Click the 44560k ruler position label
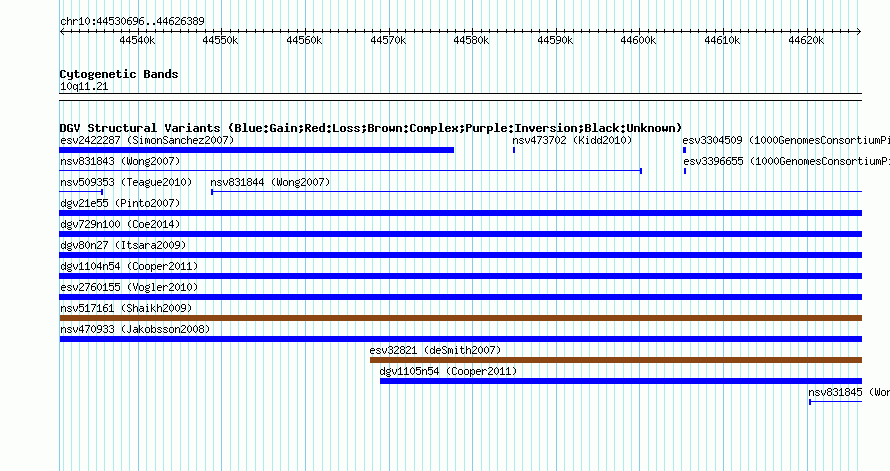Viewport: 890px width, 471px height. coord(304,40)
